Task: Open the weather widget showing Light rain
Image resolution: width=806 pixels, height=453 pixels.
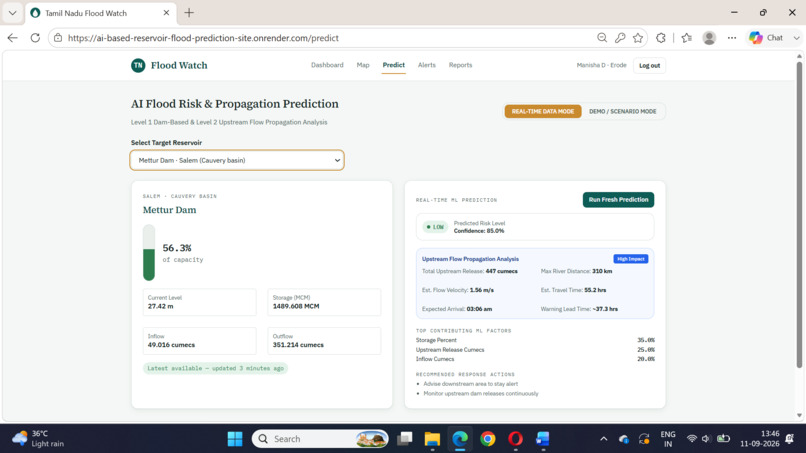Action: pos(39,439)
